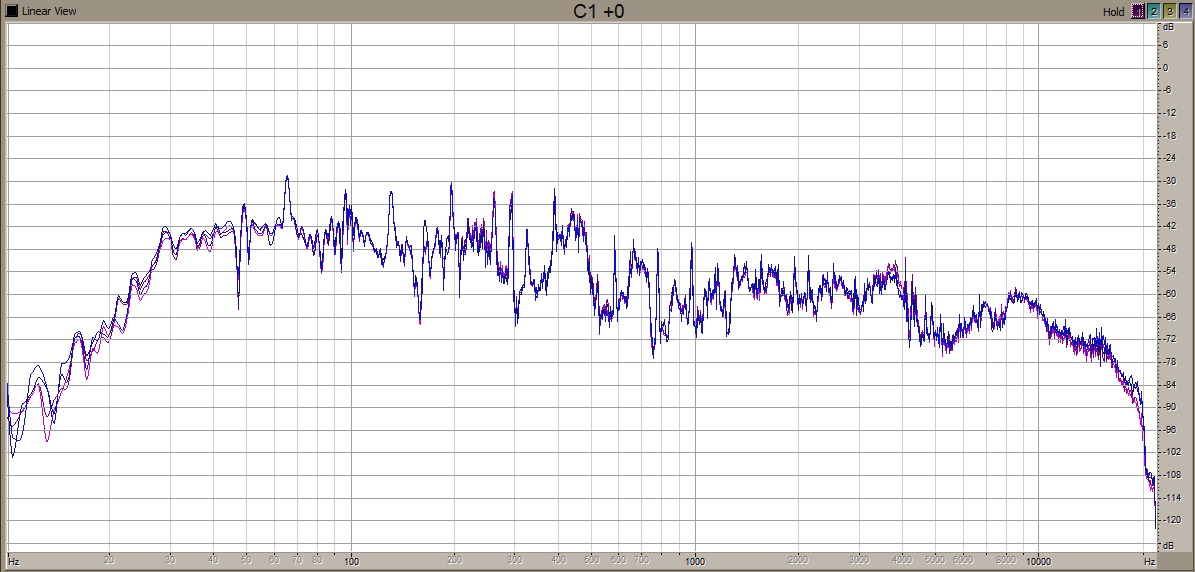Click the 100 Hz frequency axis label
1195x572 pixels.
pos(351,562)
